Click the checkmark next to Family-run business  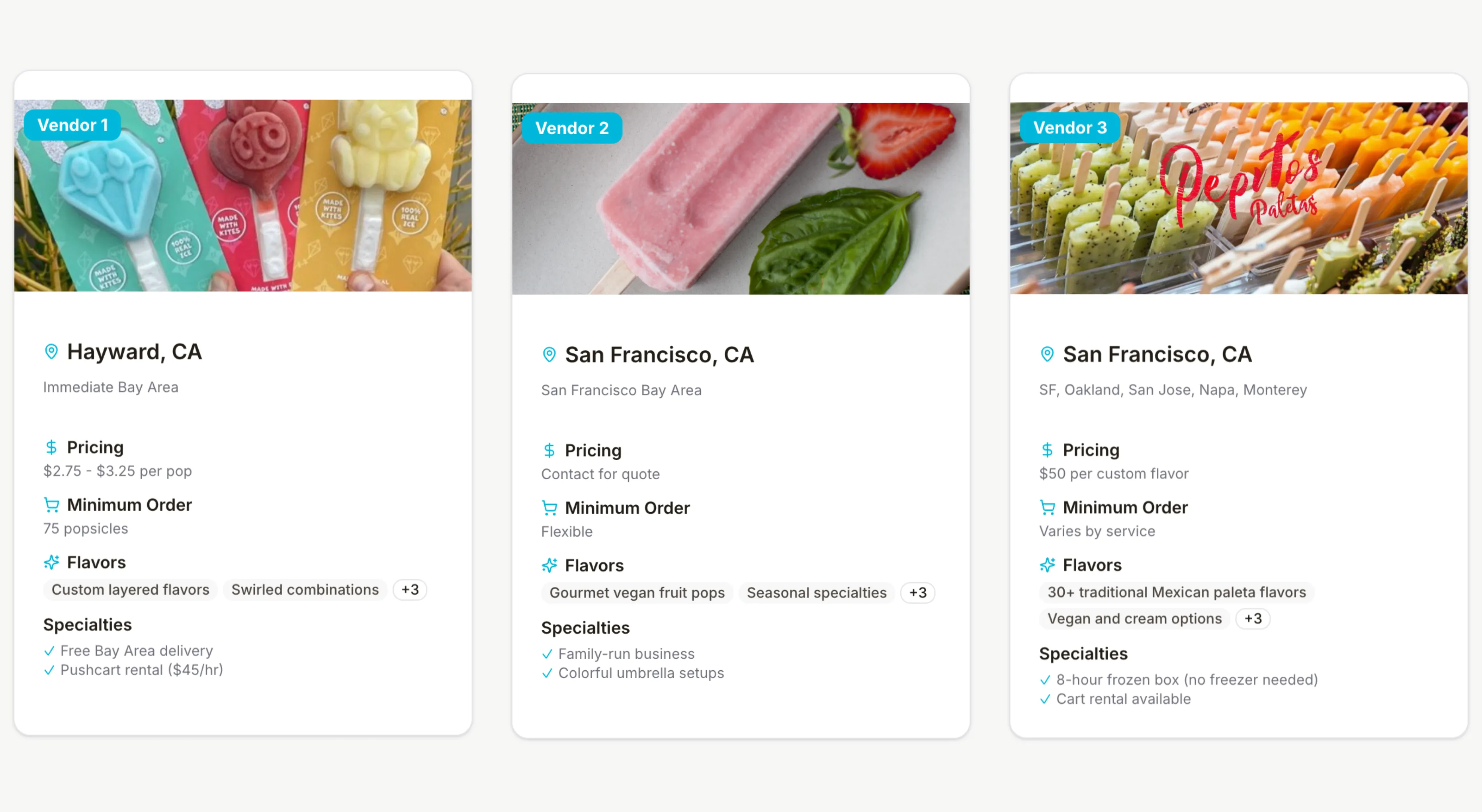[x=547, y=654]
